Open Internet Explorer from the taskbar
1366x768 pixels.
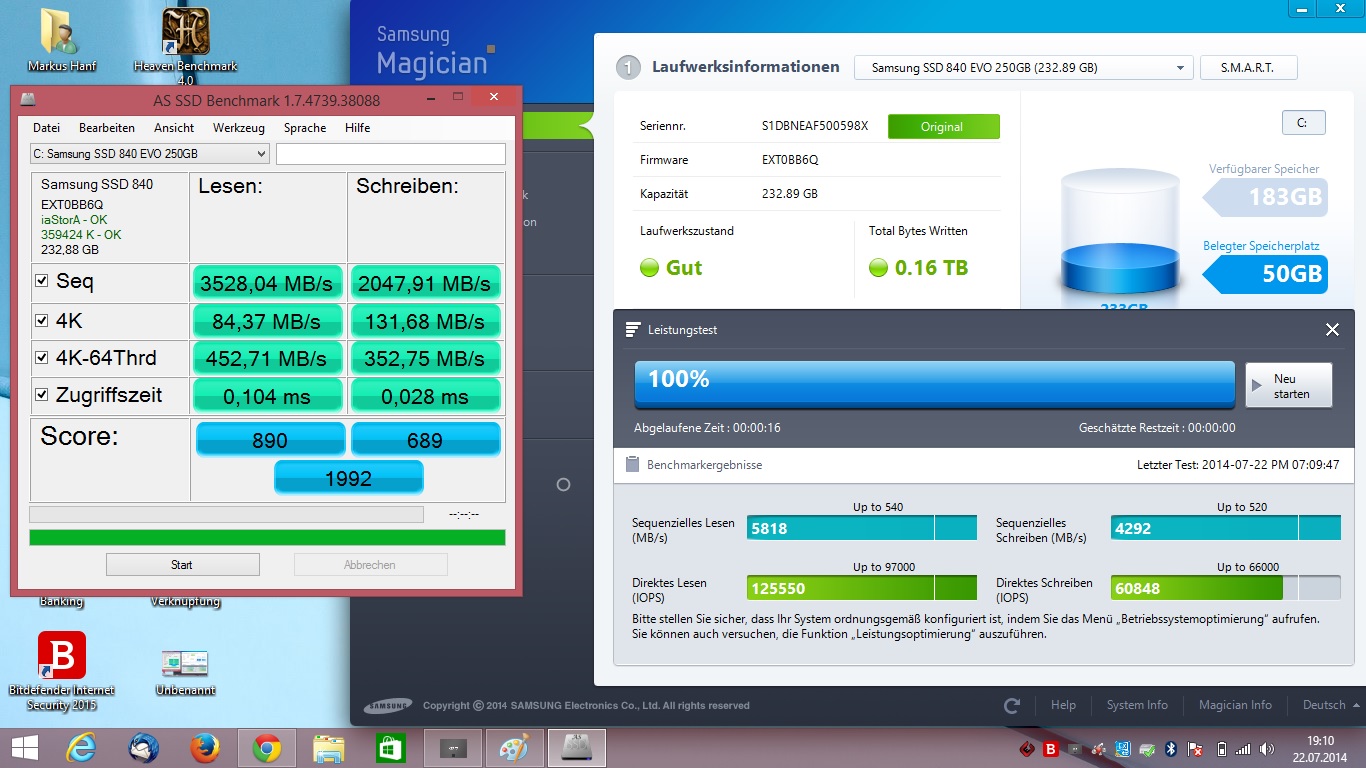pyautogui.click(x=81, y=747)
